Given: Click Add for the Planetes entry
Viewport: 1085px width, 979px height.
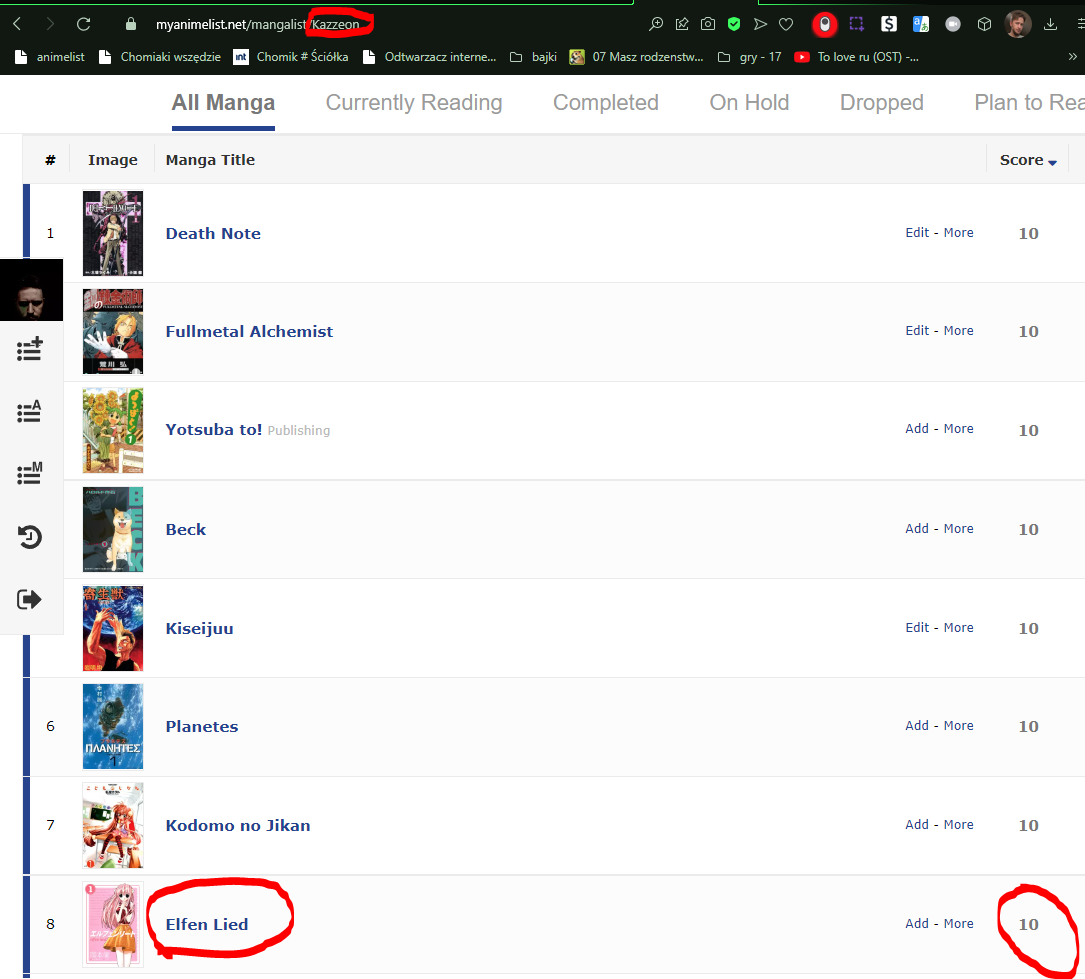Looking at the screenshot, I should 917,726.
